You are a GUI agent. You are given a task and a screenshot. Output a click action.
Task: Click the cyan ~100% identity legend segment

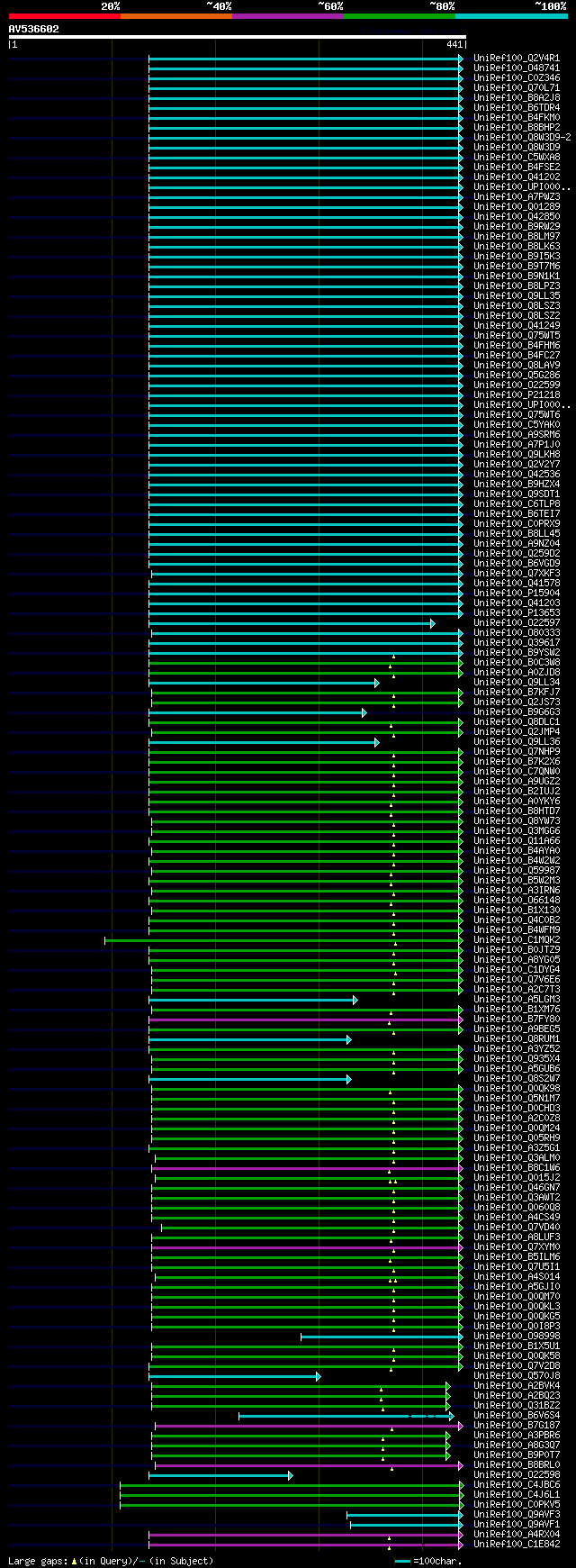[510, 16]
